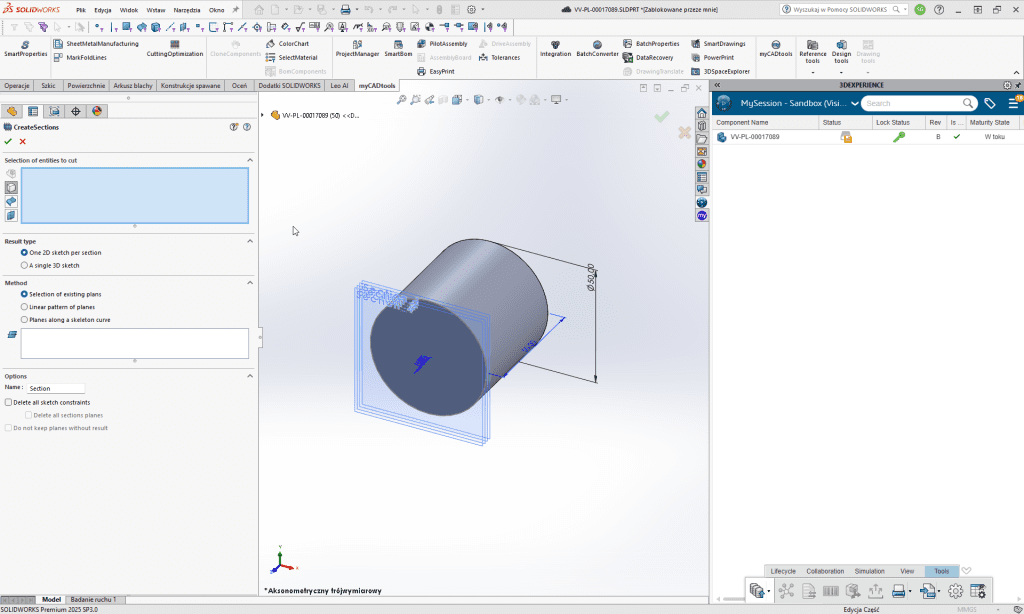
Task: Open CuttingOptimization tool
Action: pos(174,48)
